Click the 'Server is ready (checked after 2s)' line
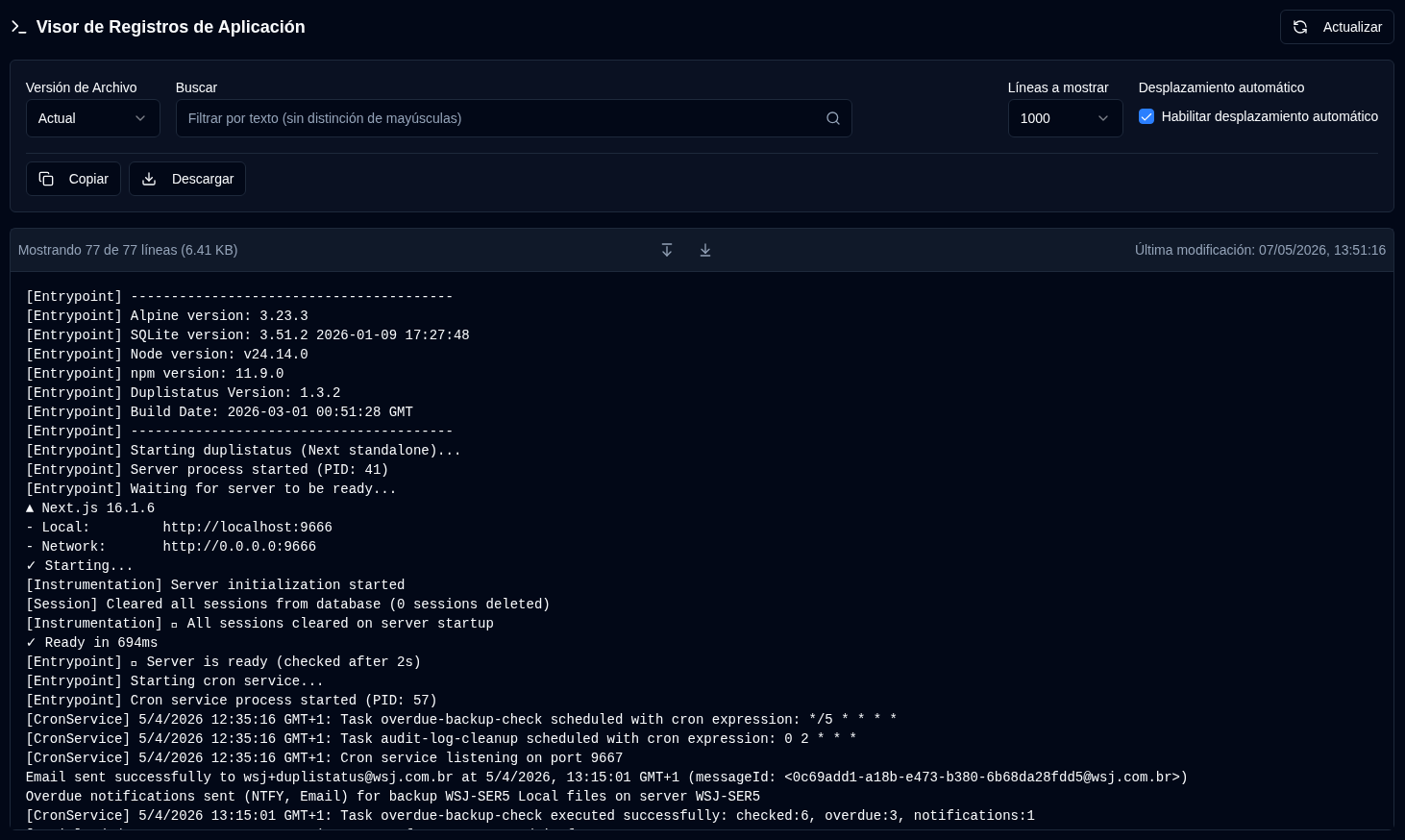This screenshot has width=1405, height=840. coord(224,661)
